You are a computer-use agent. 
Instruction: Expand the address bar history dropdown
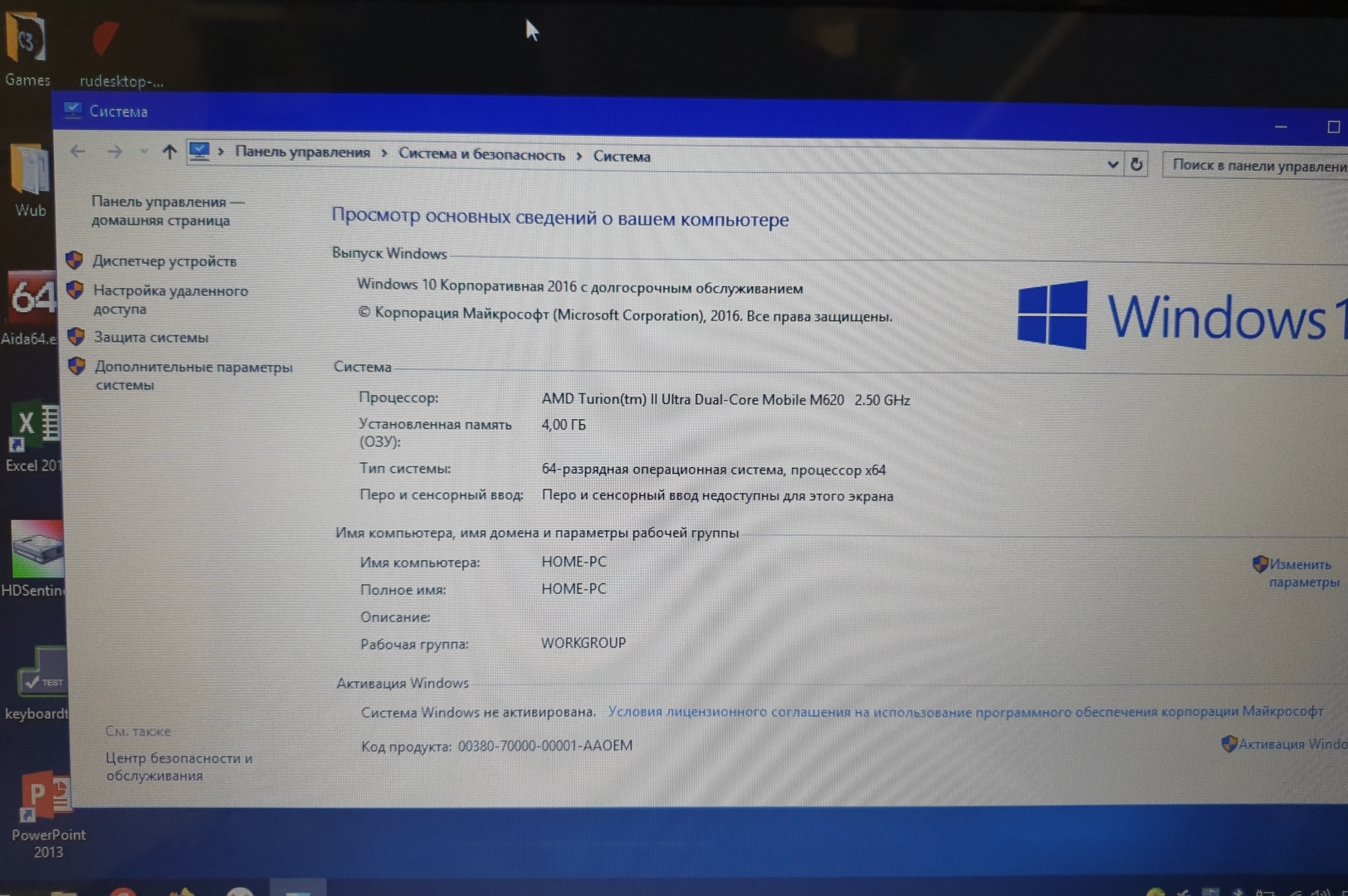pos(1113,163)
